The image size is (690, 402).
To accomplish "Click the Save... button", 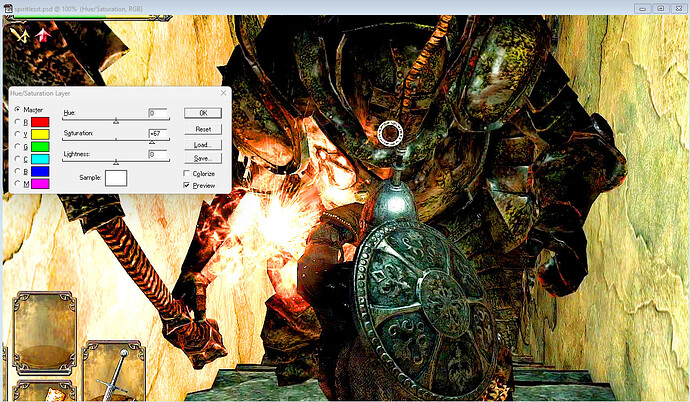I will (x=203, y=158).
